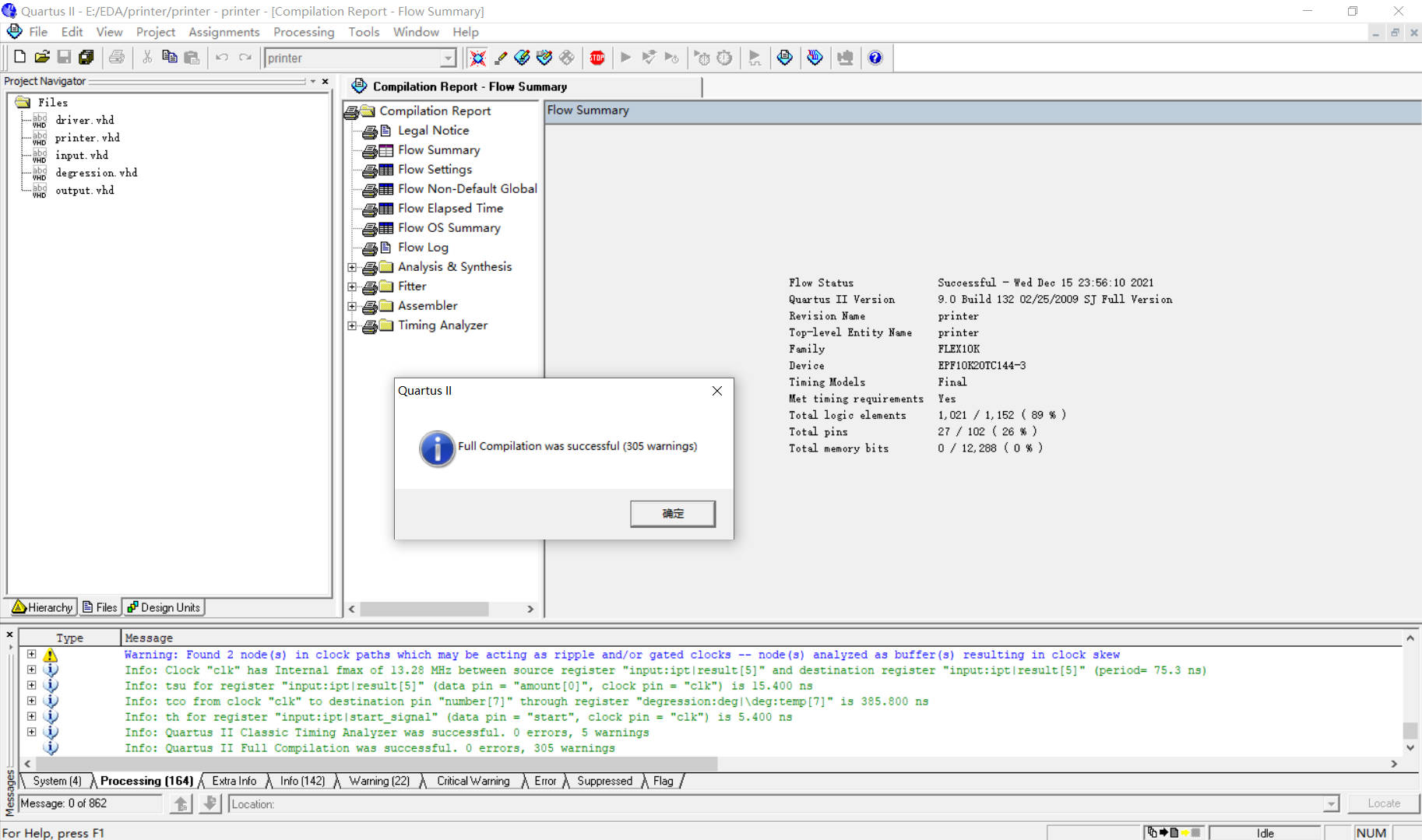
Task: Click the Start Compilation play icon
Action: 625,58
